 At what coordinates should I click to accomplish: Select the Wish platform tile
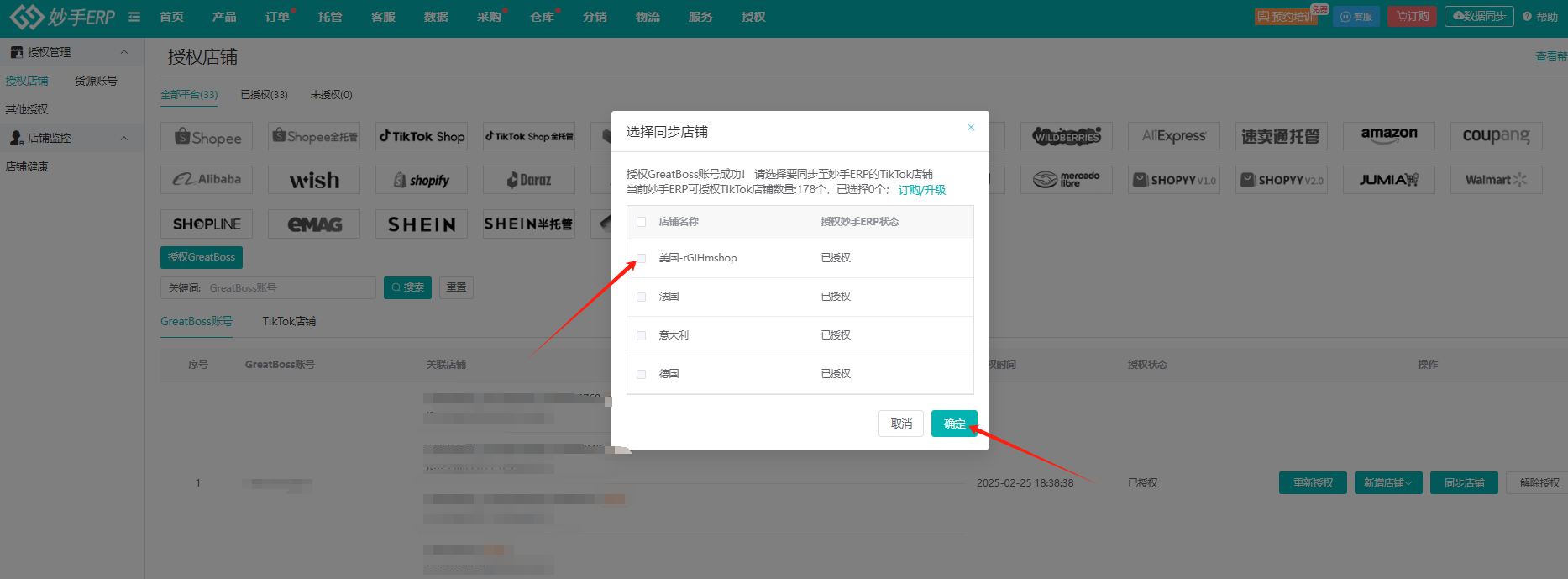click(314, 180)
